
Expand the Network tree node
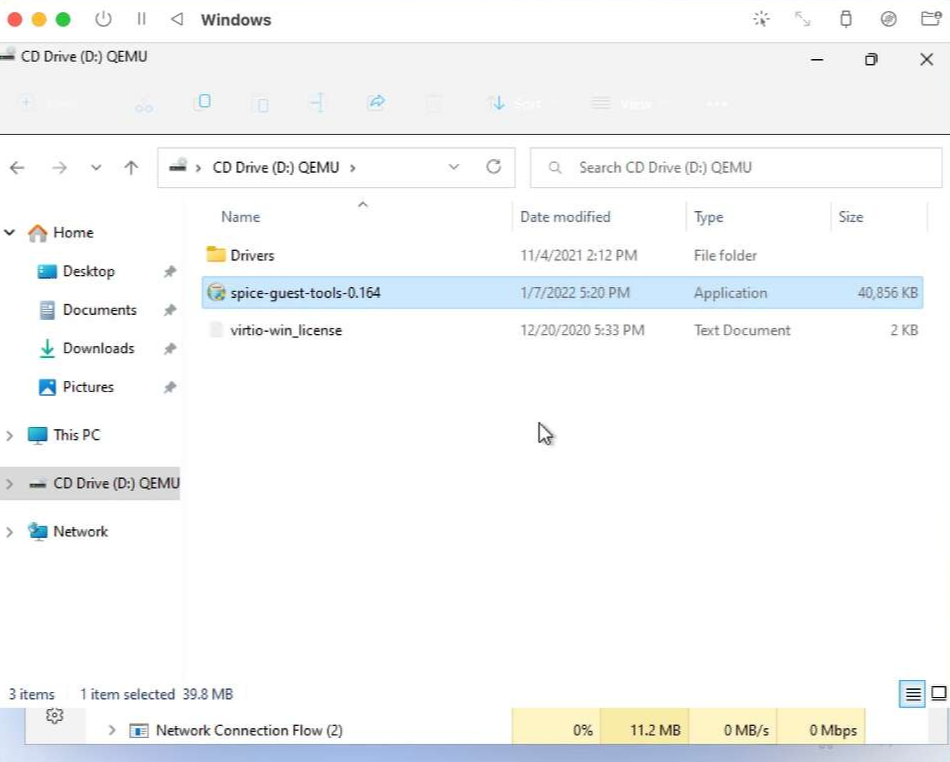(10, 532)
